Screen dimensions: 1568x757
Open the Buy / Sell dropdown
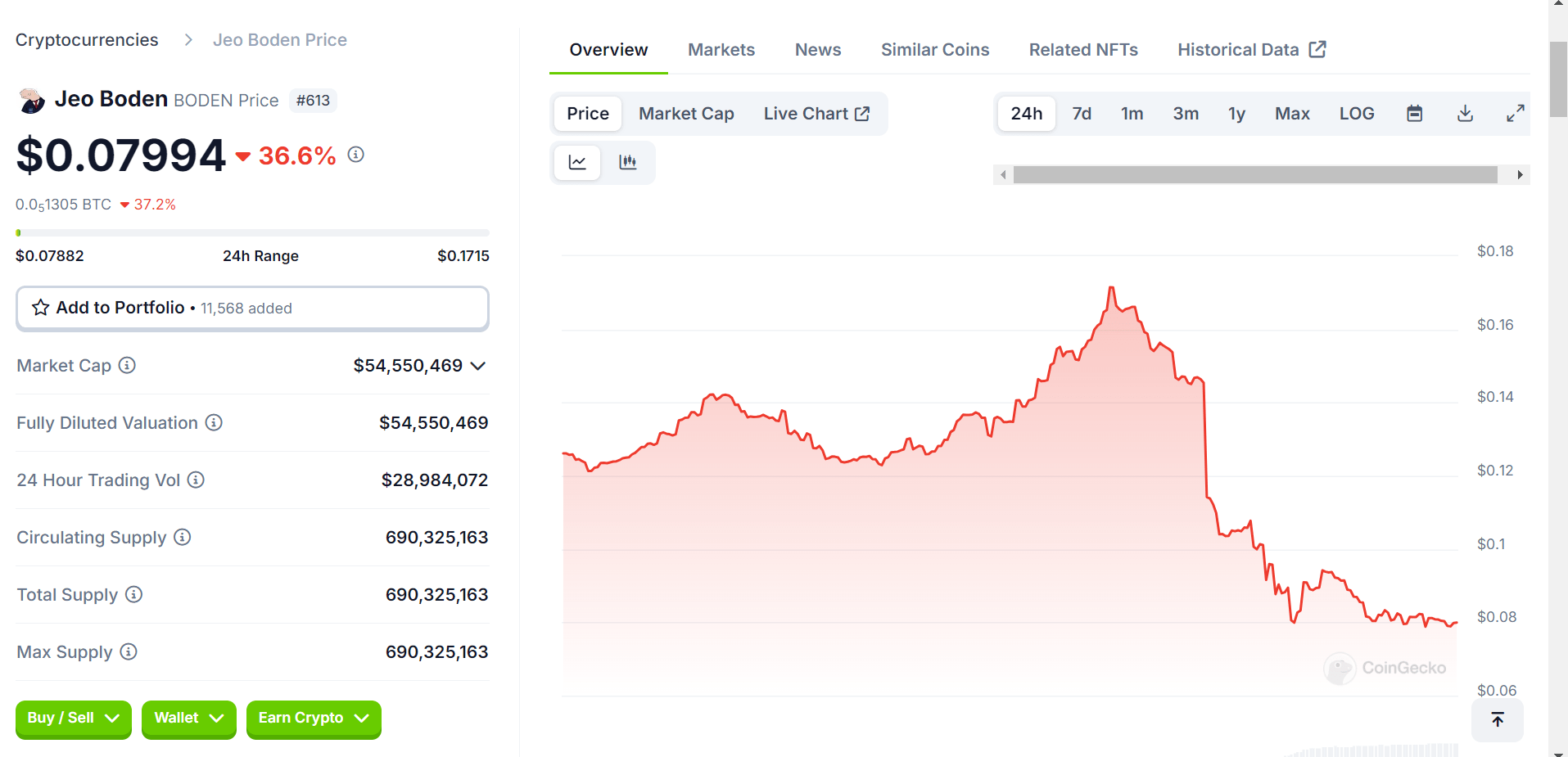pos(73,719)
